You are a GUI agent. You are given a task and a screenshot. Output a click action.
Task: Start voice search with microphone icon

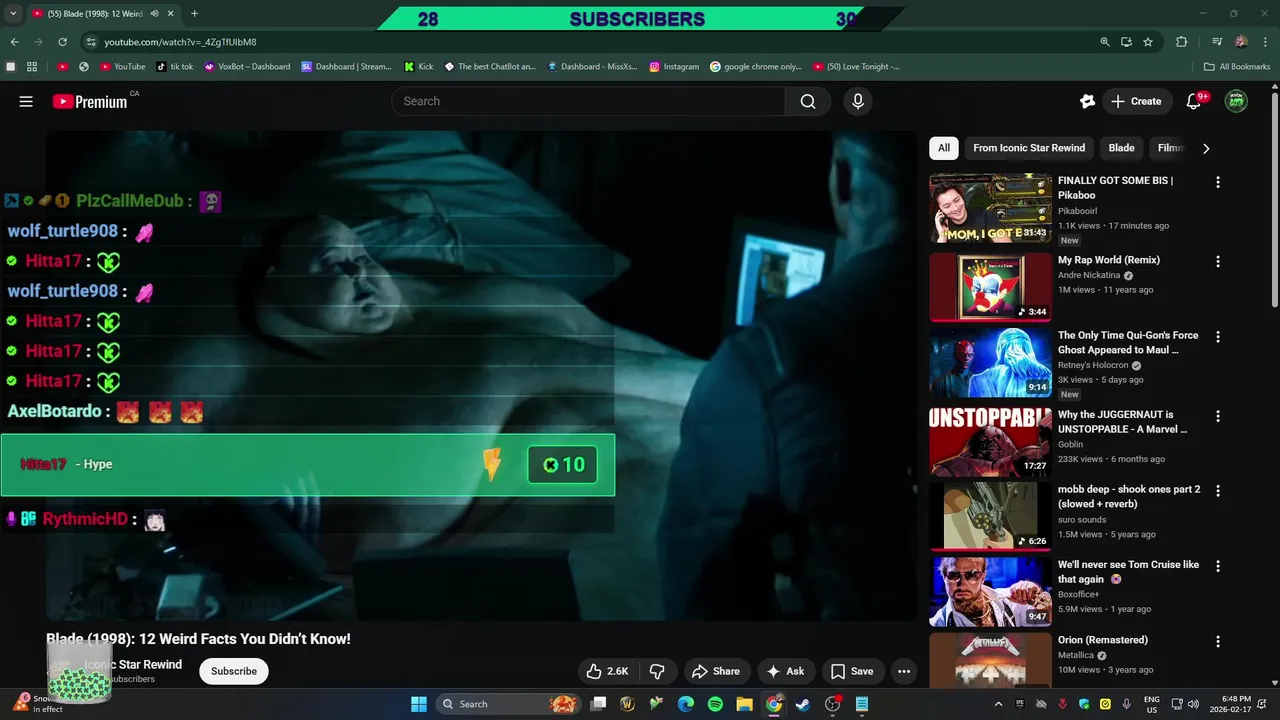(857, 101)
